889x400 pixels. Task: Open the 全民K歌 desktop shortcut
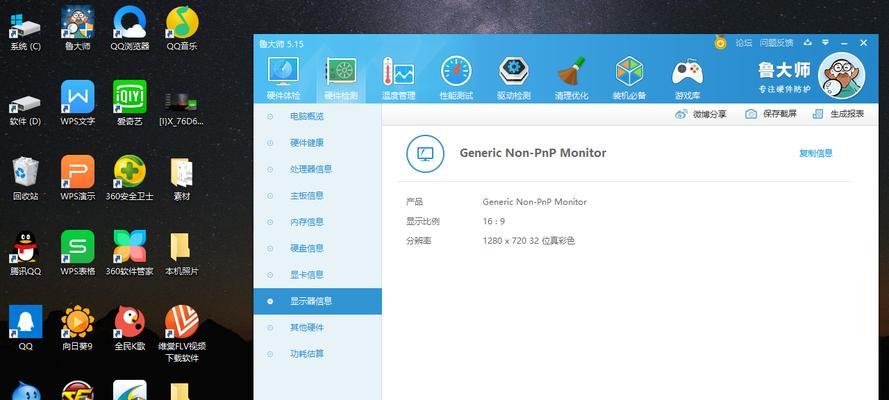tap(130, 329)
